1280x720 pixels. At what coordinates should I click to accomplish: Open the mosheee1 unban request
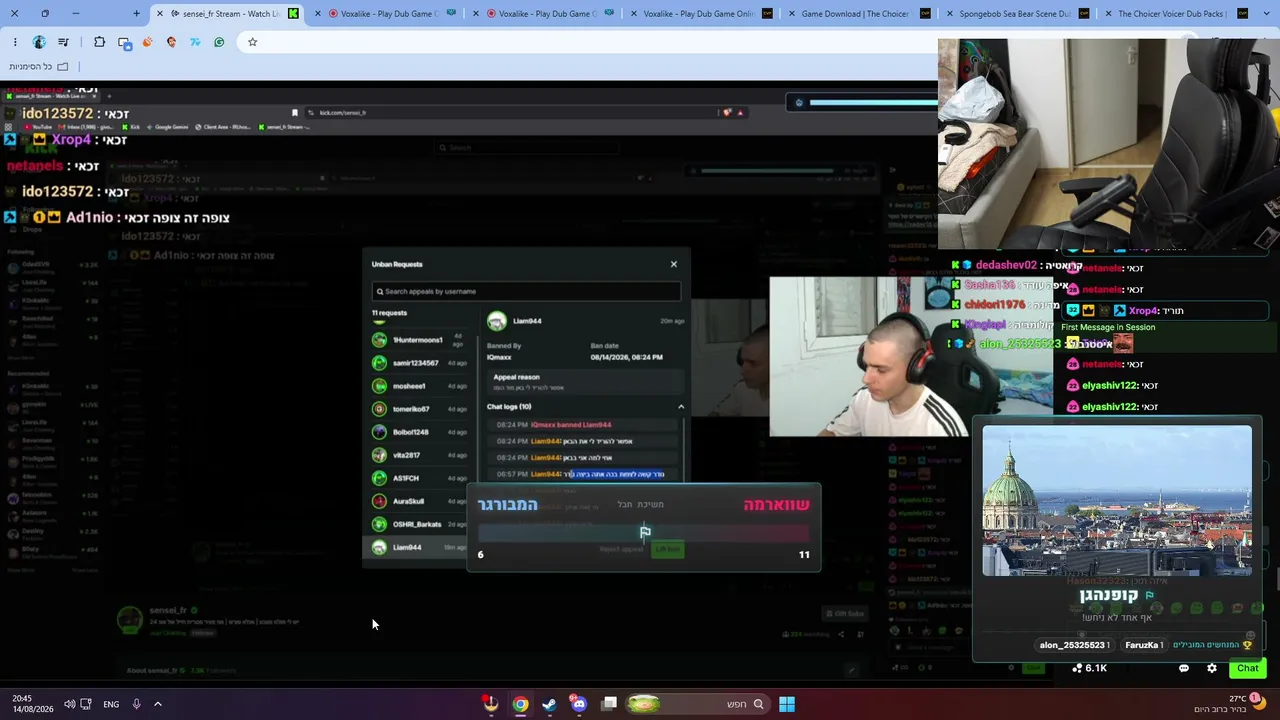pos(419,386)
